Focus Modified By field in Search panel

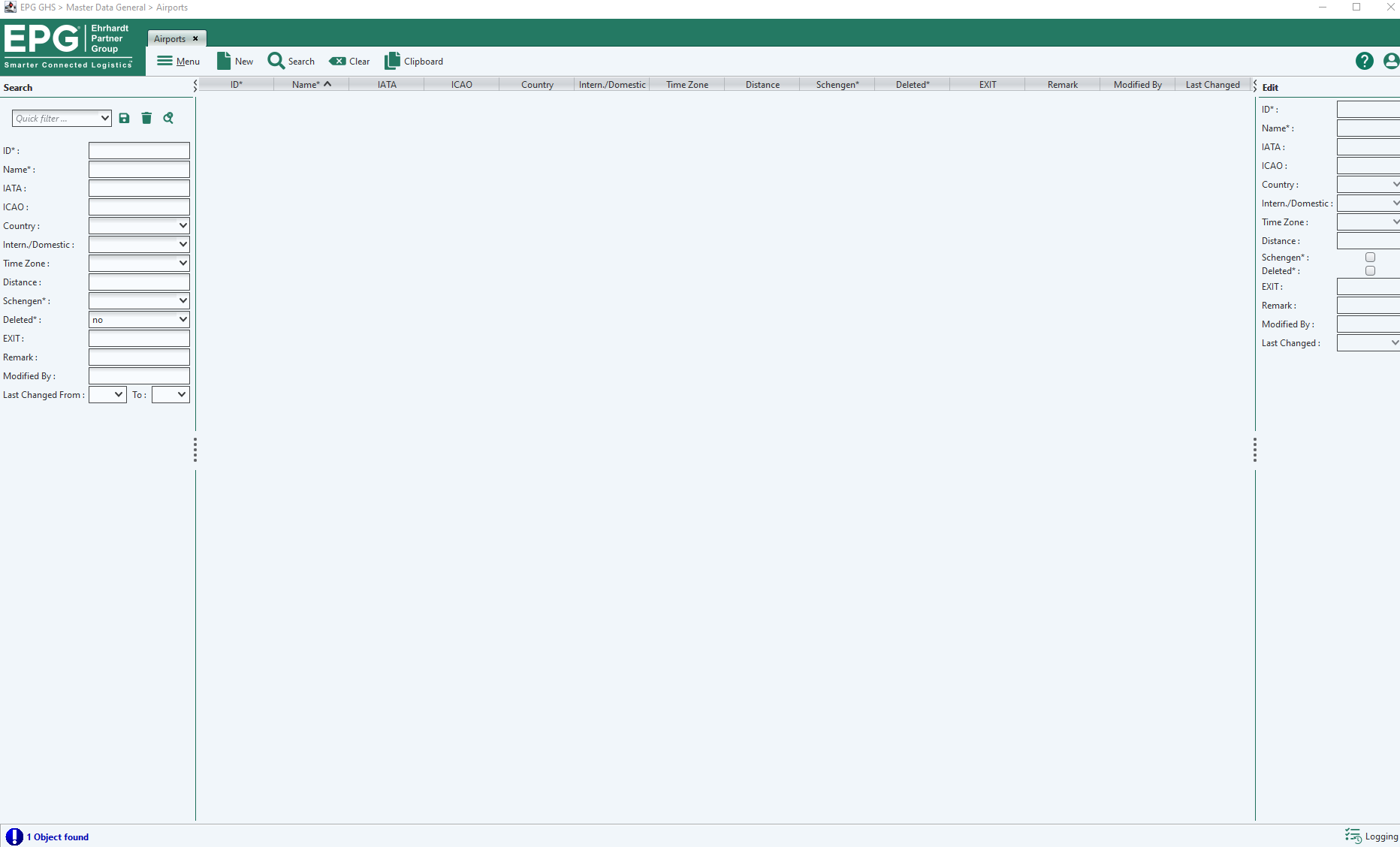pyautogui.click(x=139, y=375)
